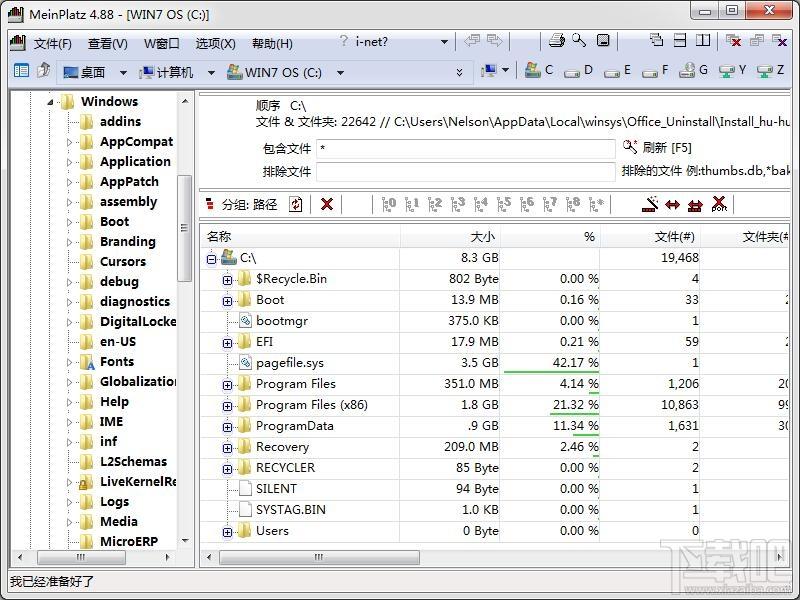The width and height of the screenshot is (800, 600).
Task: Open the 桌面 breadcrumb dropdown arrow
Action: click(123, 73)
